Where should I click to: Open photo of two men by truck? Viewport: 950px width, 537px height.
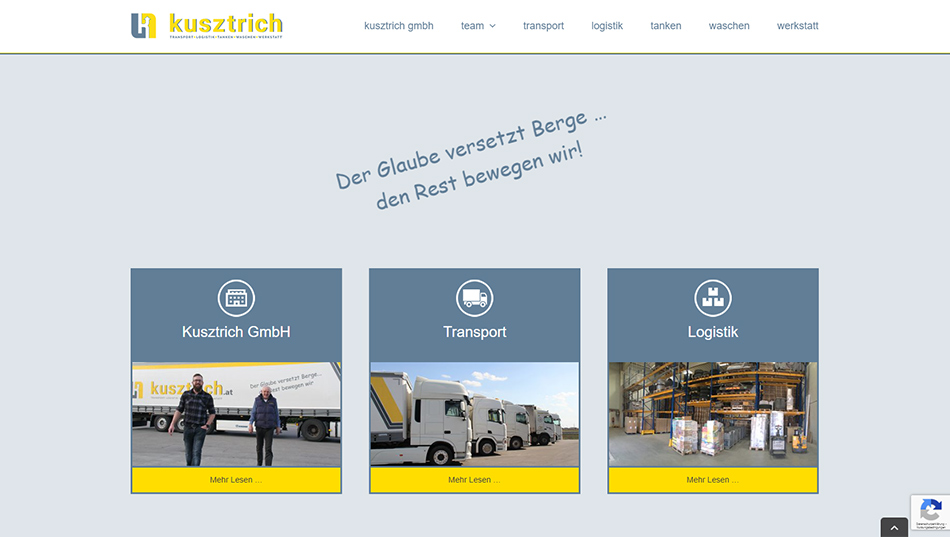coord(236,415)
